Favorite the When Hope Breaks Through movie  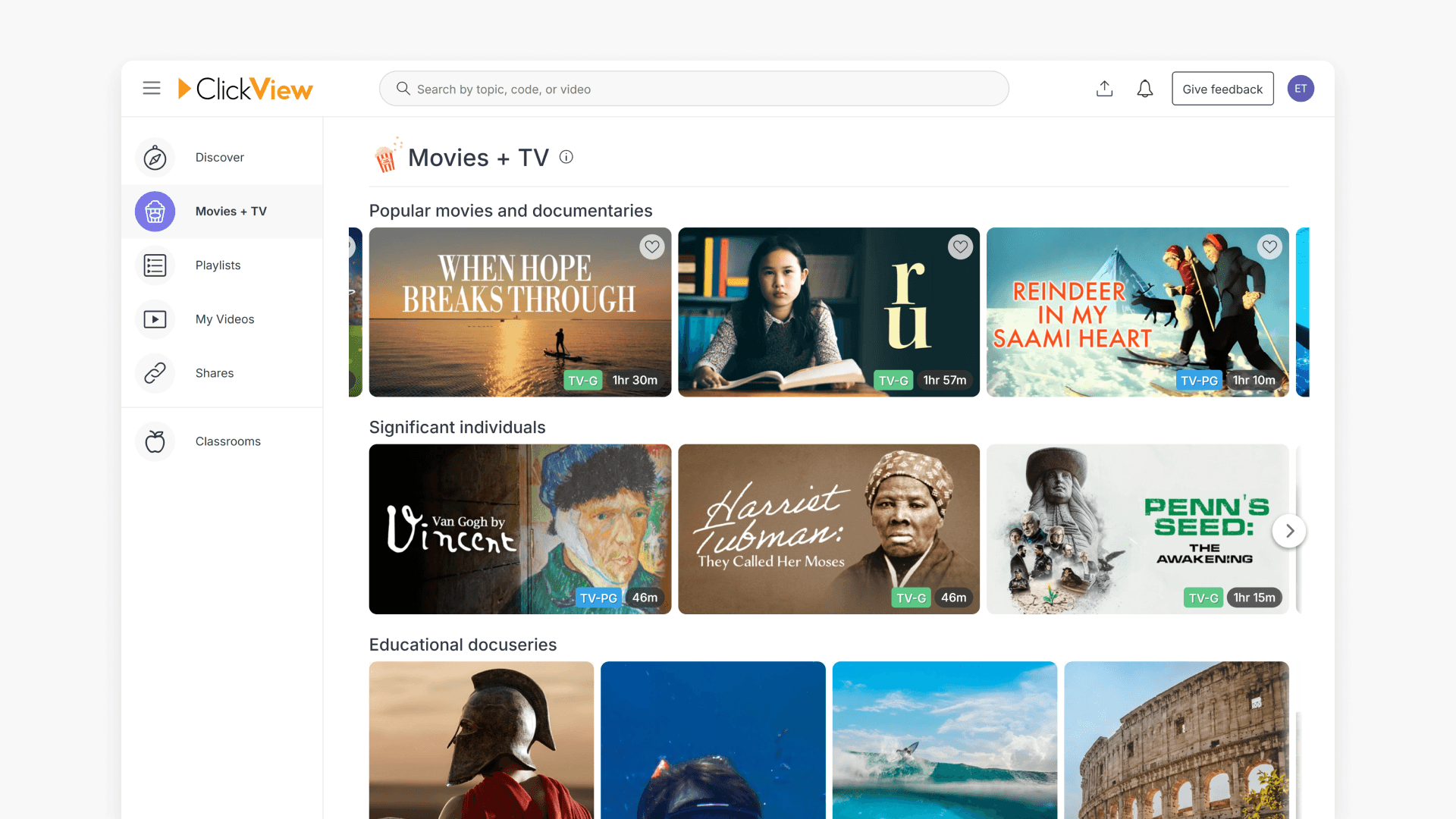click(652, 246)
